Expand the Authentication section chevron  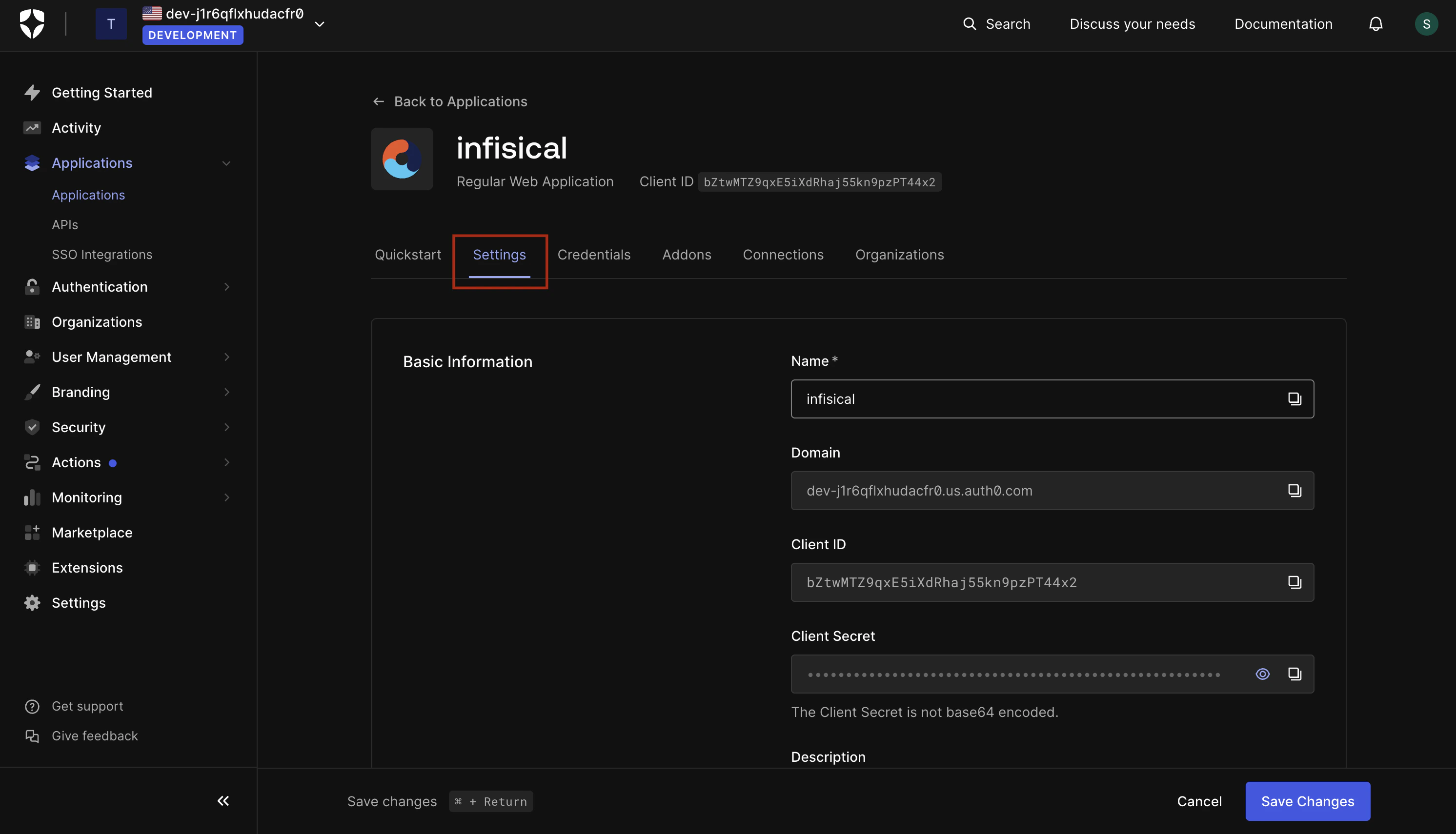coord(226,286)
